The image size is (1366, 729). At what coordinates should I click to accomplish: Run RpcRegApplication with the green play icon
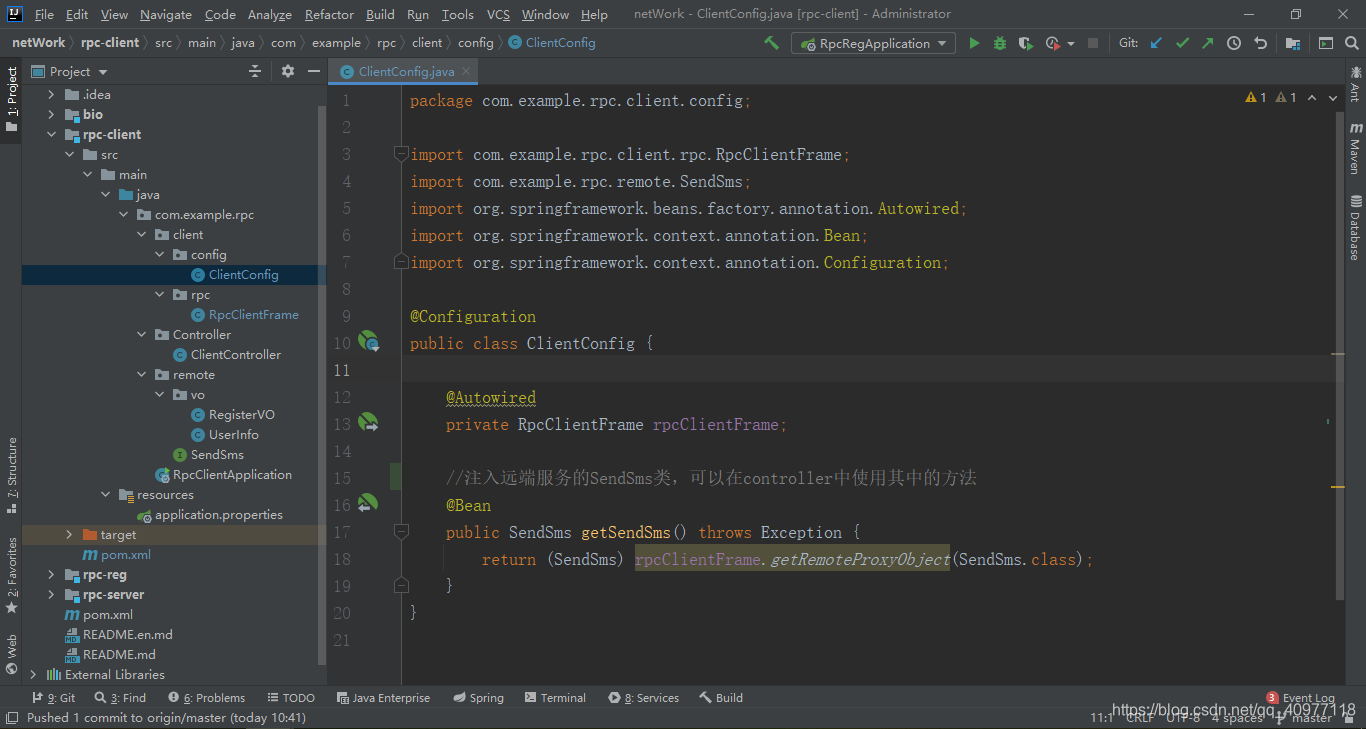(x=974, y=43)
